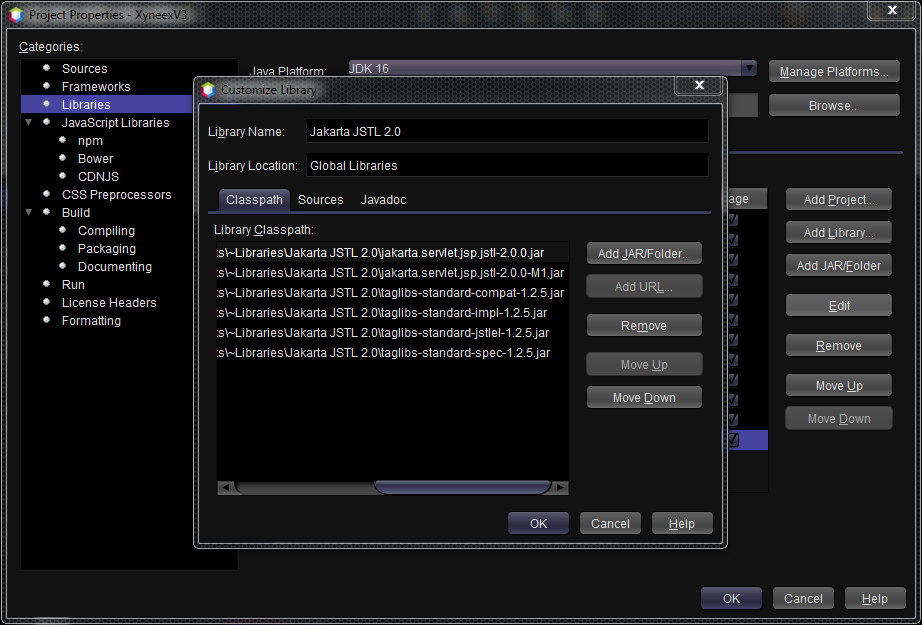
Task: Switch to the Sources tab in Customize Library
Action: [320, 200]
